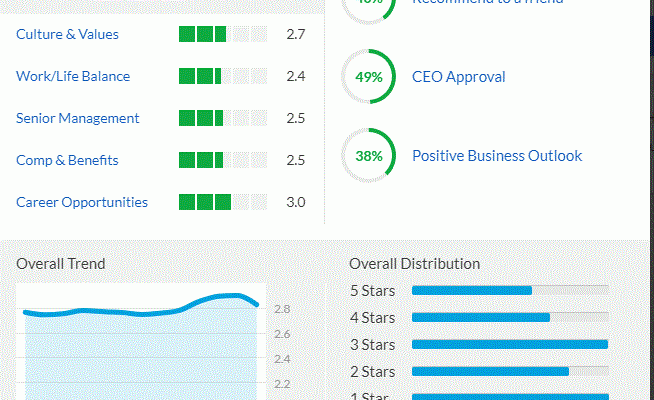Click the 49% CEO Approval circle gauge
Image resolution: width=654 pixels, height=400 pixels.
(x=369, y=77)
